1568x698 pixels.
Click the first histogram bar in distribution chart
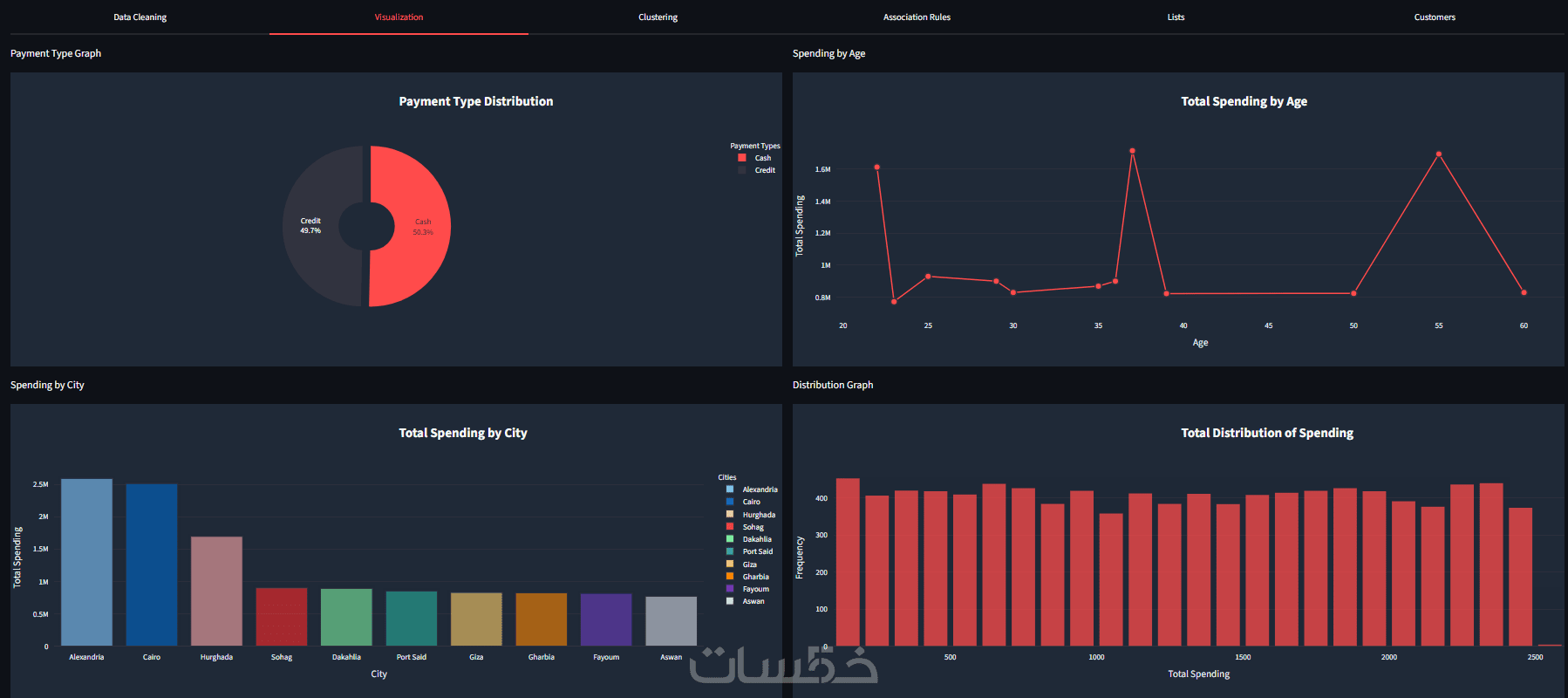pos(848,562)
